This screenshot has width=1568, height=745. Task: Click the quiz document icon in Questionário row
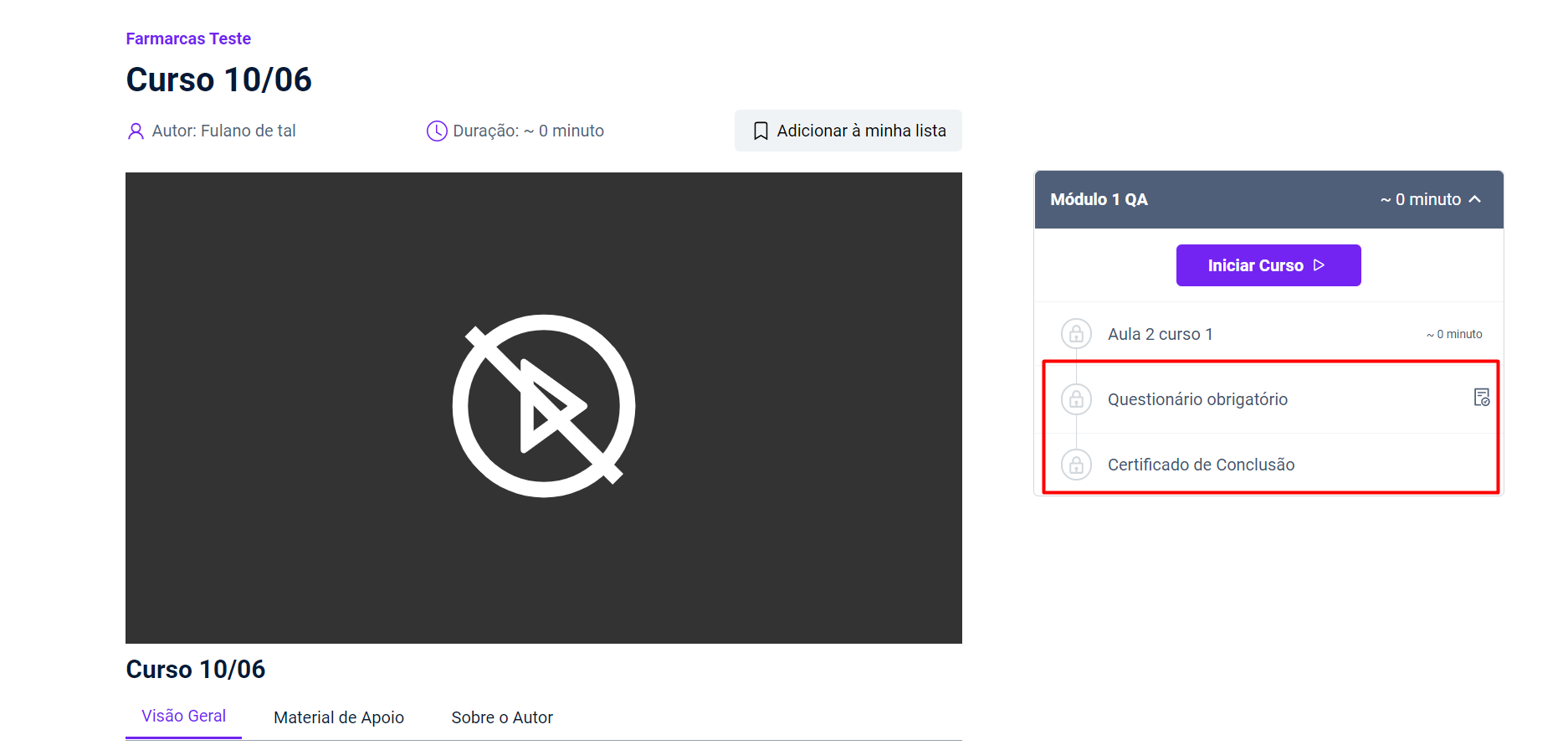(x=1481, y=398)
